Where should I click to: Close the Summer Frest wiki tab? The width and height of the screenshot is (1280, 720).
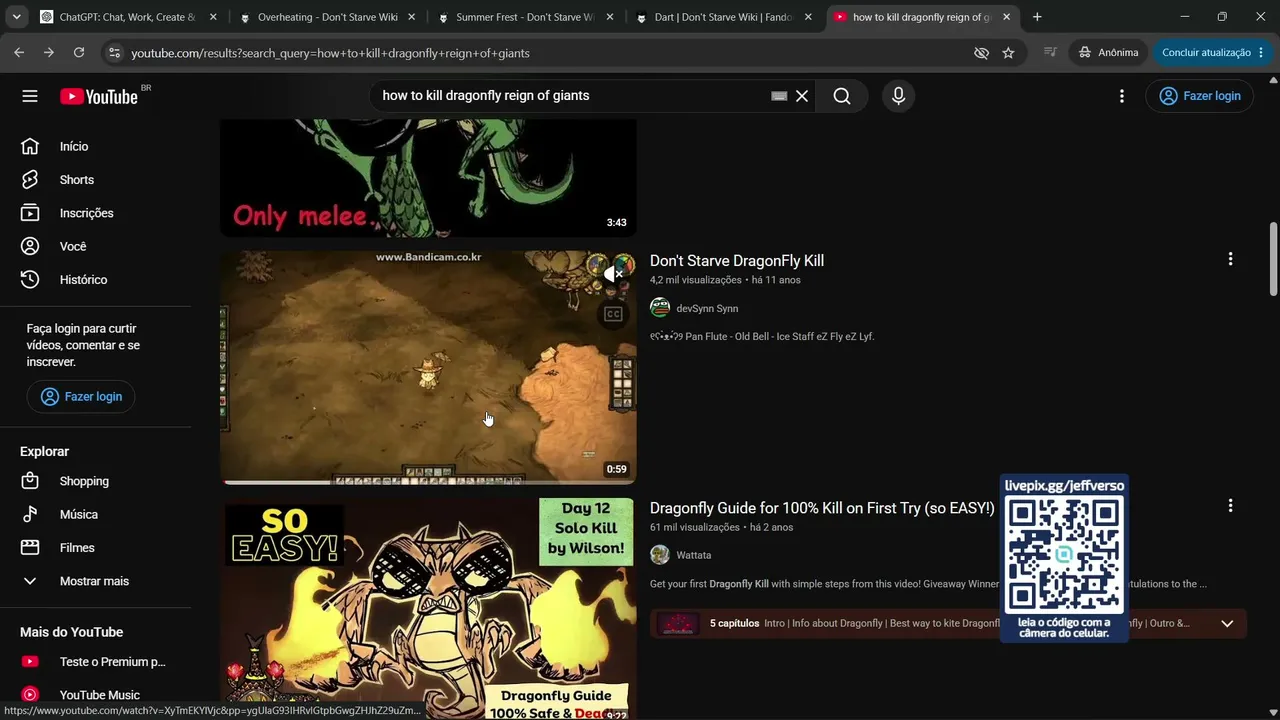click(x=610, y=17)
